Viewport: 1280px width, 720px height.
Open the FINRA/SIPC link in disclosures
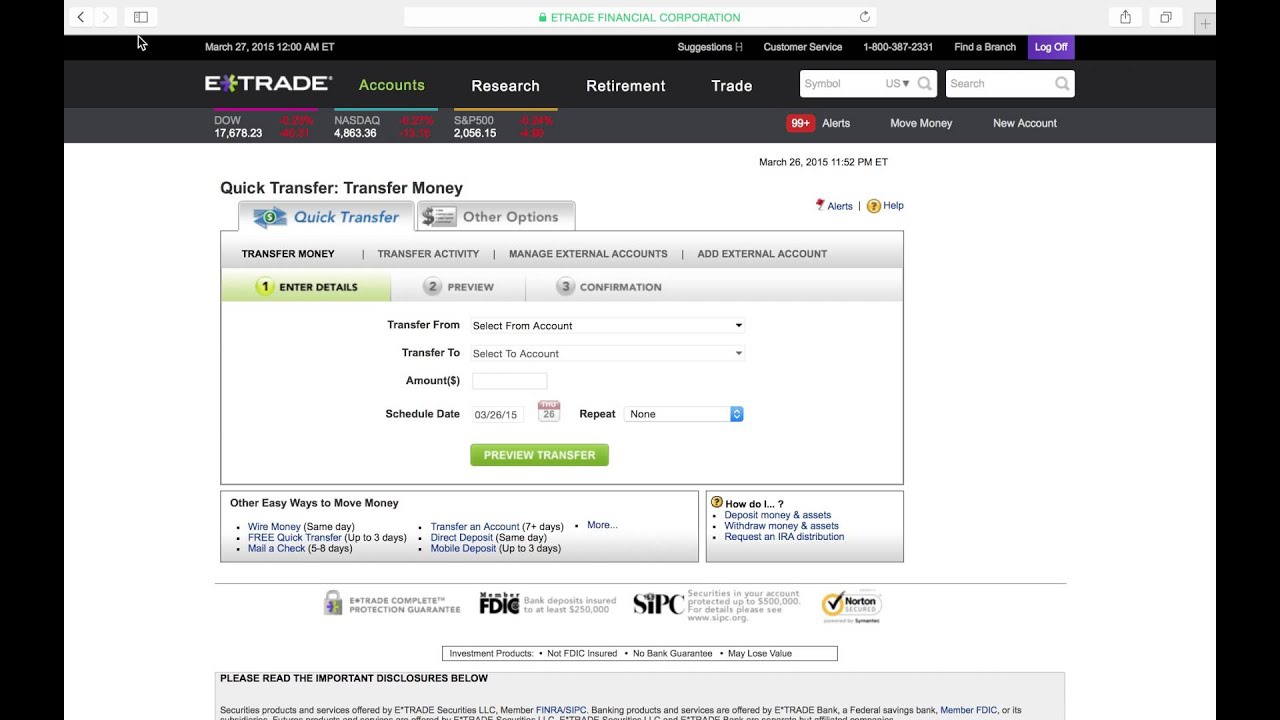pyautogui.click(x=561, y=710)
